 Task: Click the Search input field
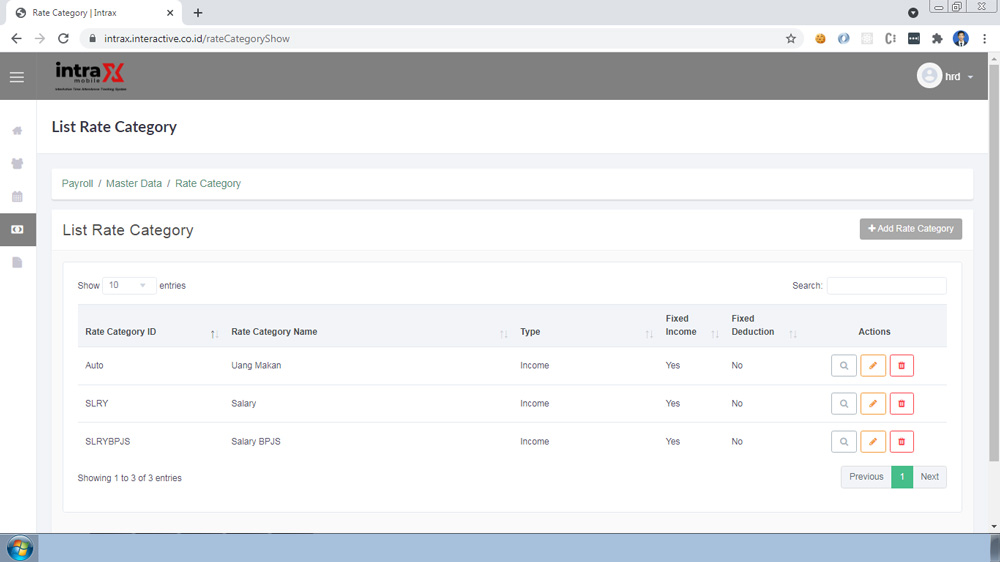(x=886, y=286)
